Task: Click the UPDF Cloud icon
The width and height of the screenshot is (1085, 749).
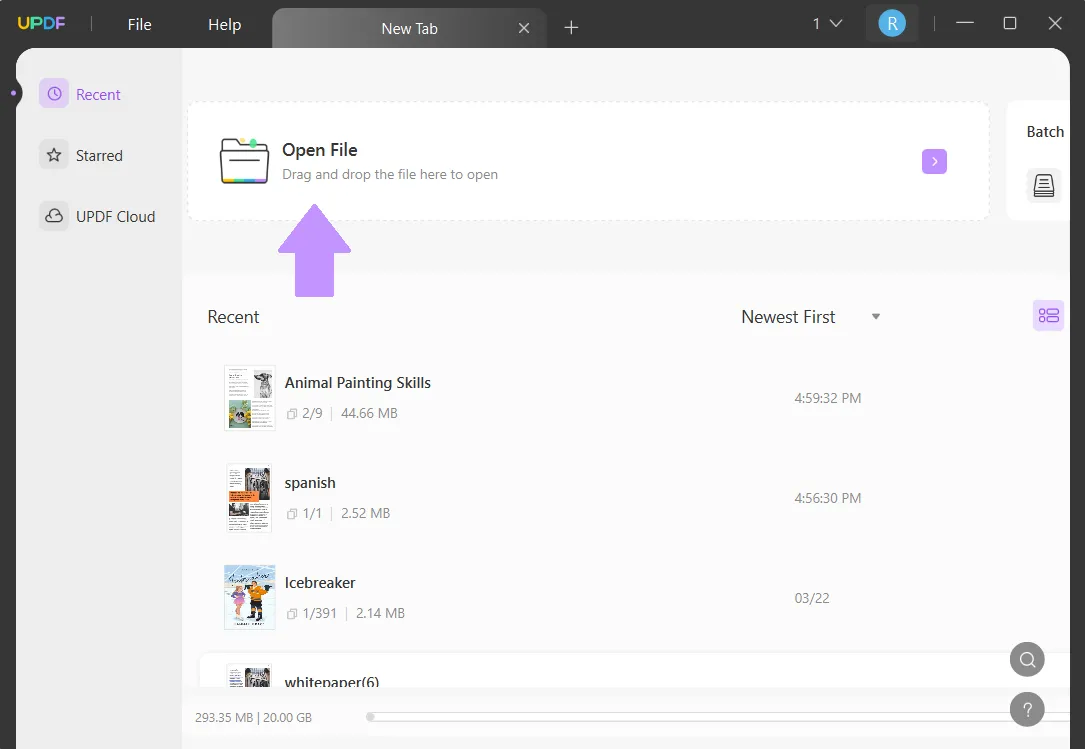Action: [54, 216]
